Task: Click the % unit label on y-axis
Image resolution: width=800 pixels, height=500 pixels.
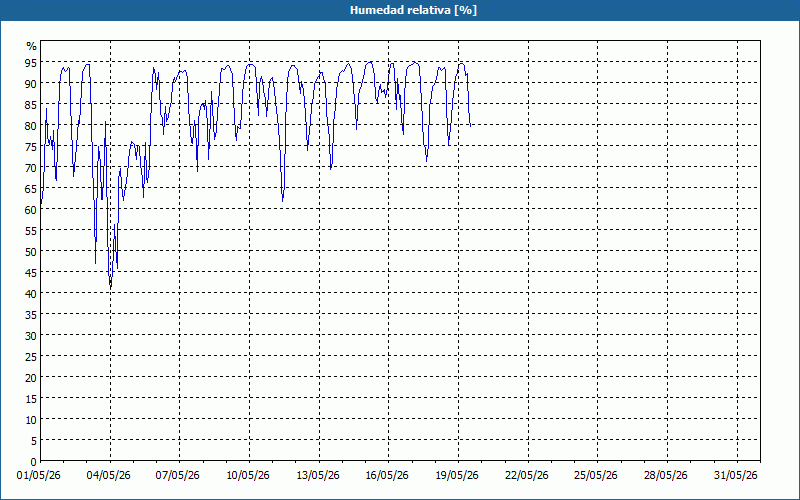Action: coord(32,46)
